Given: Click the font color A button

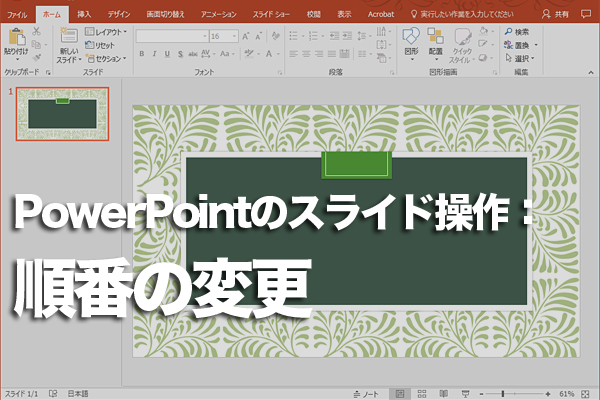Looking at the screenshot, I should point(269,54).
